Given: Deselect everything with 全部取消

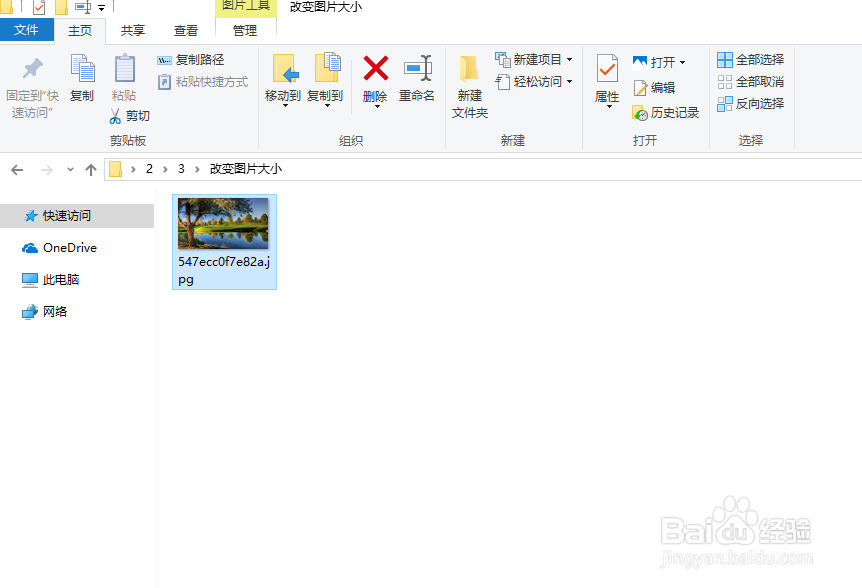Looking at the screenshot, I should pos(750,82).
